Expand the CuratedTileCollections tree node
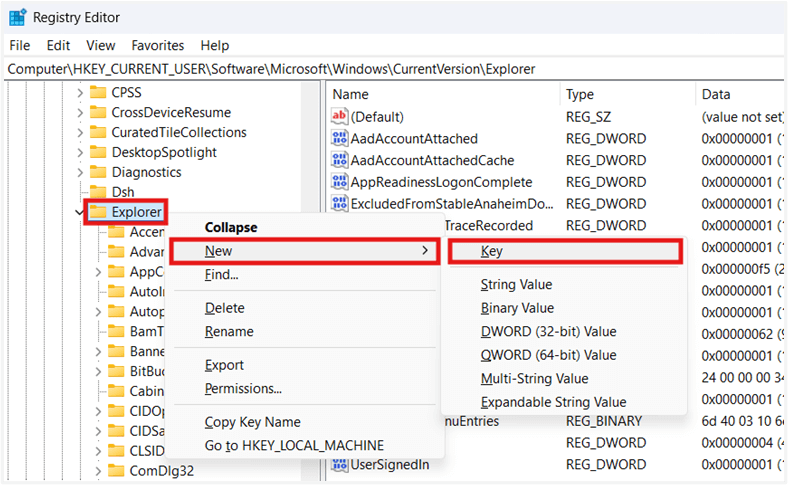This screenshot has width=788, height=485. point(80,133)
